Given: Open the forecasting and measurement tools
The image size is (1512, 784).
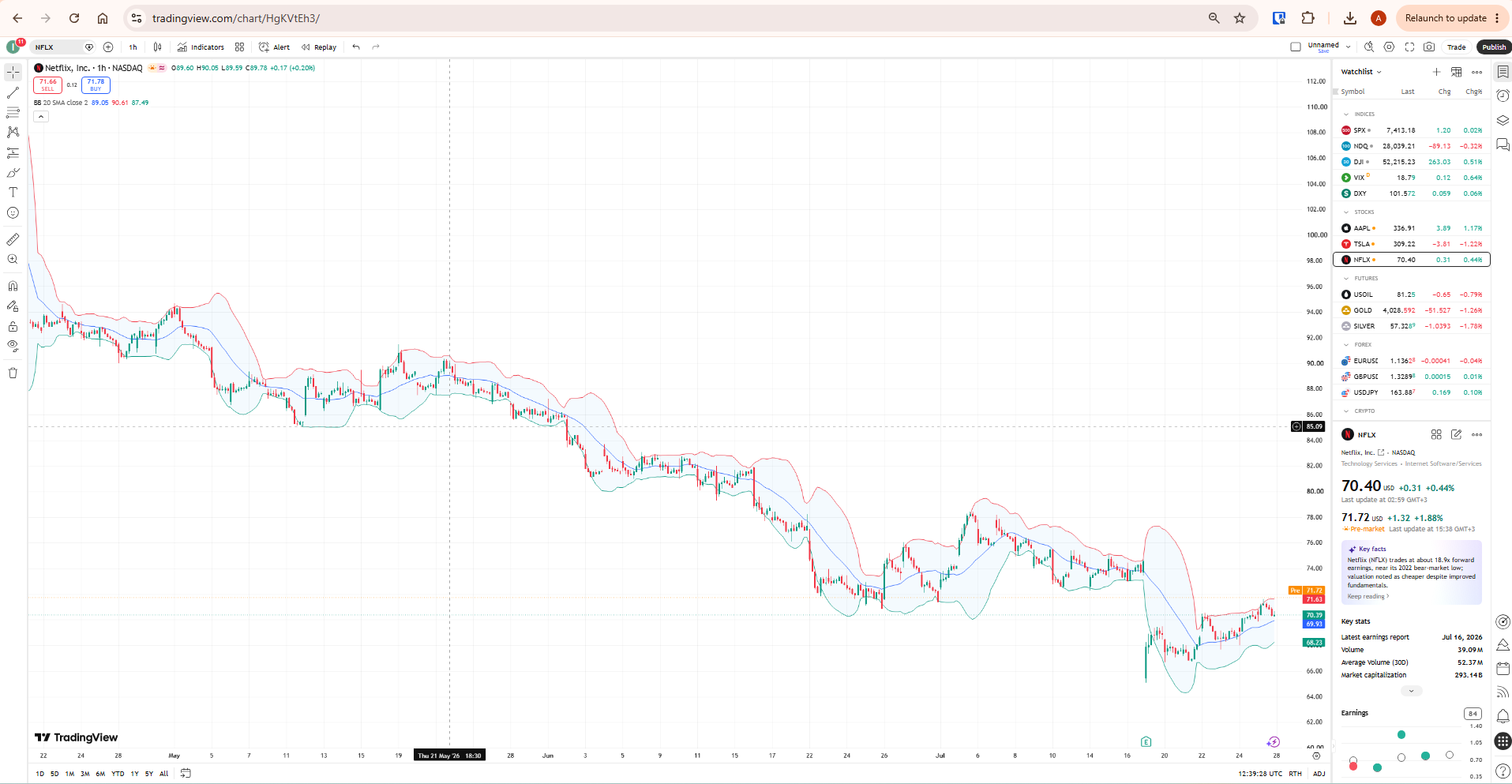Looking at the screenshot, I should pyautogui.click(x=13, y=152).
